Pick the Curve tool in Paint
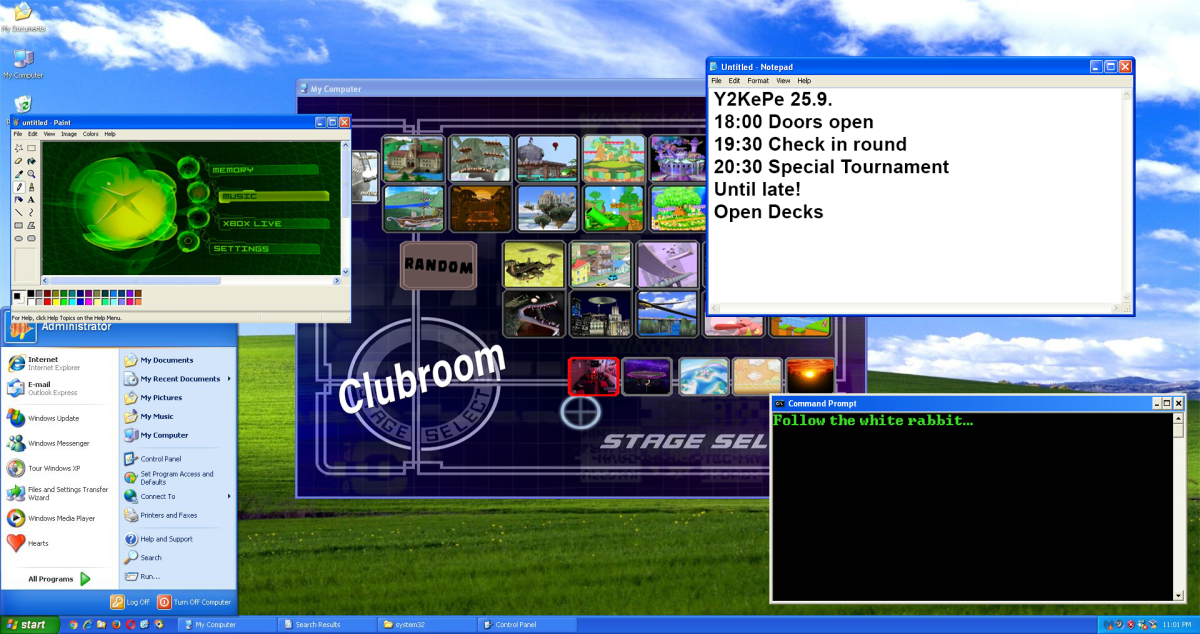Image resolution: width=1200 pixels, height=634 pixels. pyautogui.click(x=32, y=212)
